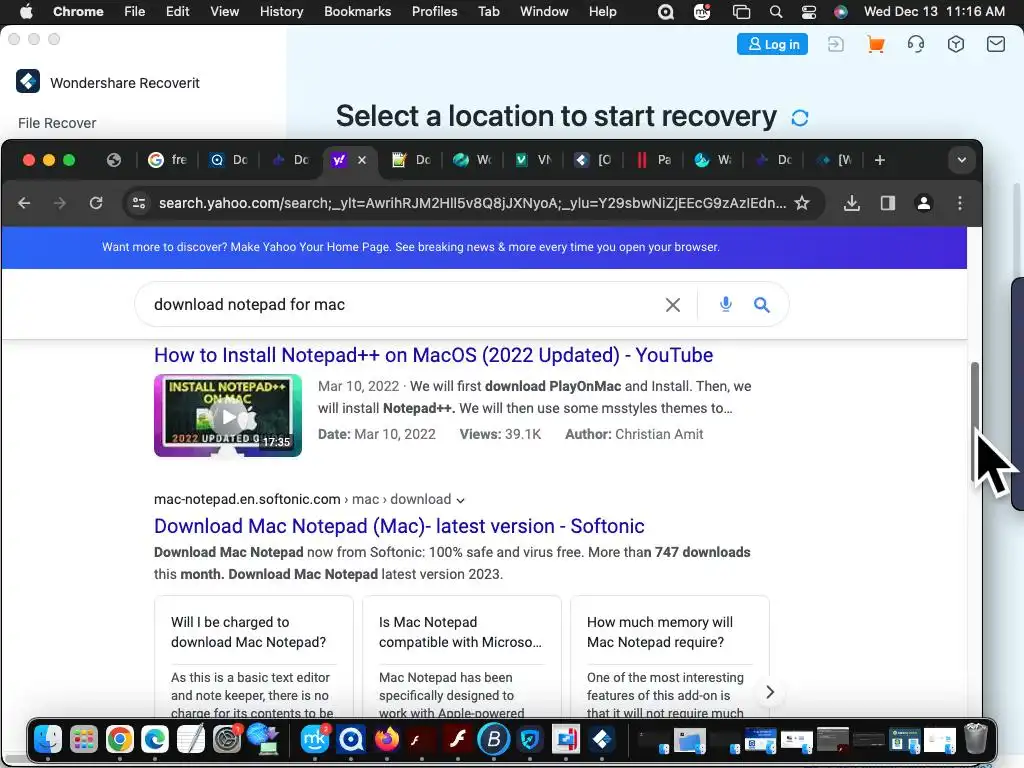Switch to the 'Pa' tab with red icon

(x=654, y=160)
